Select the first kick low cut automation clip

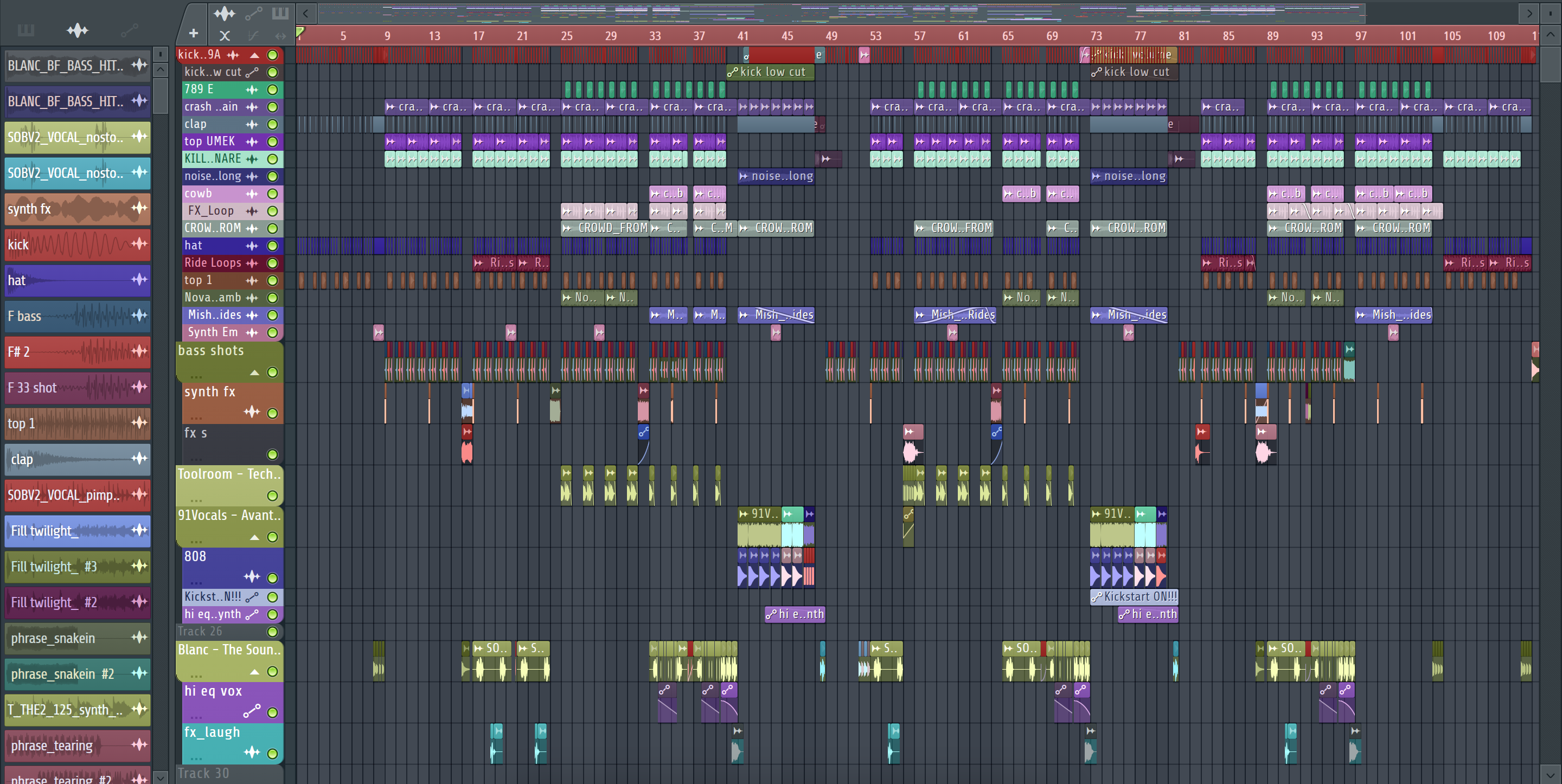click(770, 72)
